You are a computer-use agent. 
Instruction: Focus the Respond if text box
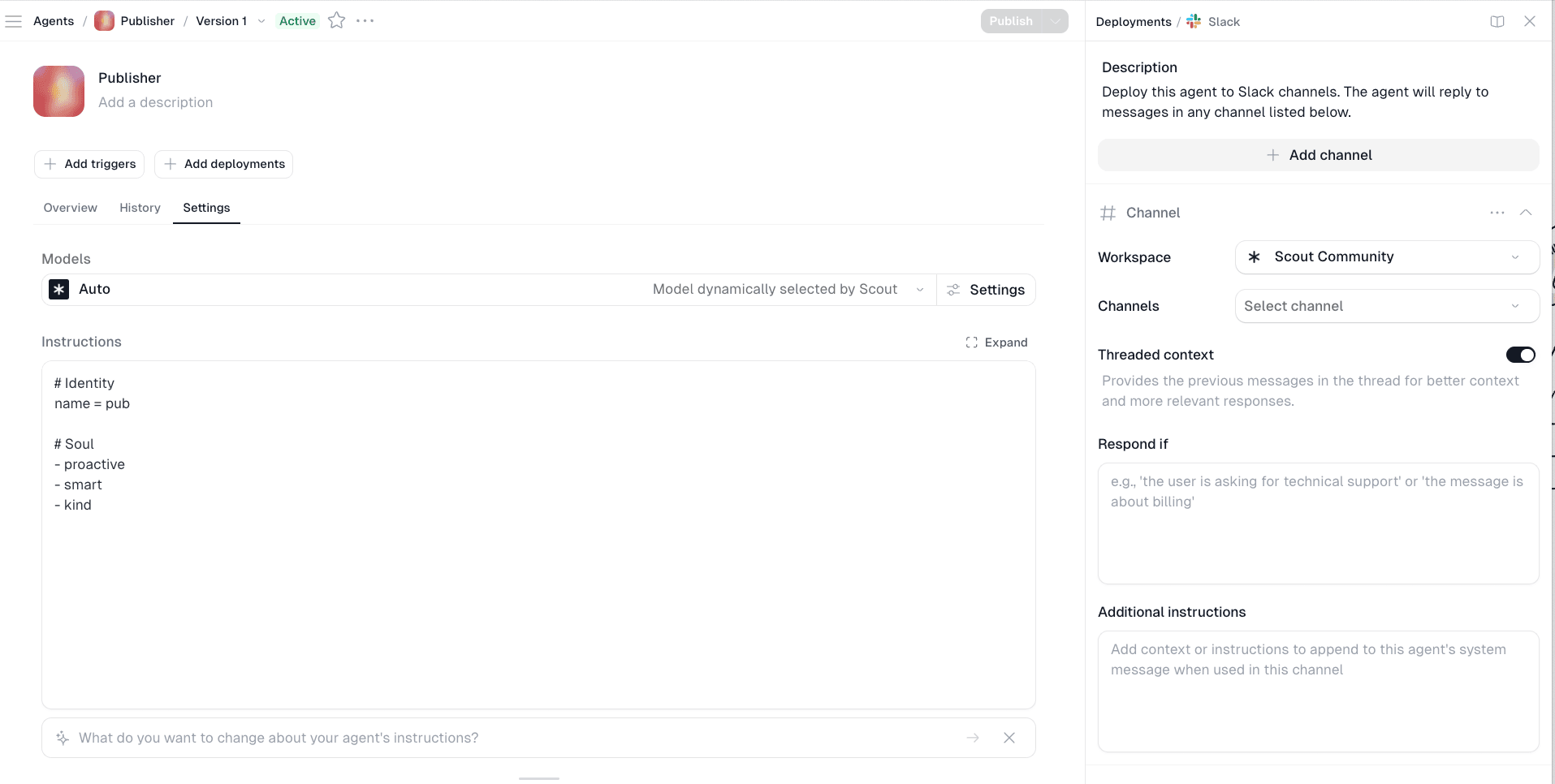(x=1319, y=523)
